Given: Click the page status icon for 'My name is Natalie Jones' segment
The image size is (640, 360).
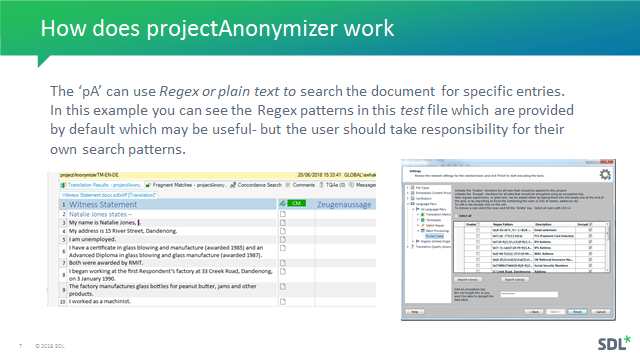Looking at the screenshot, I should tap(283, 222).
